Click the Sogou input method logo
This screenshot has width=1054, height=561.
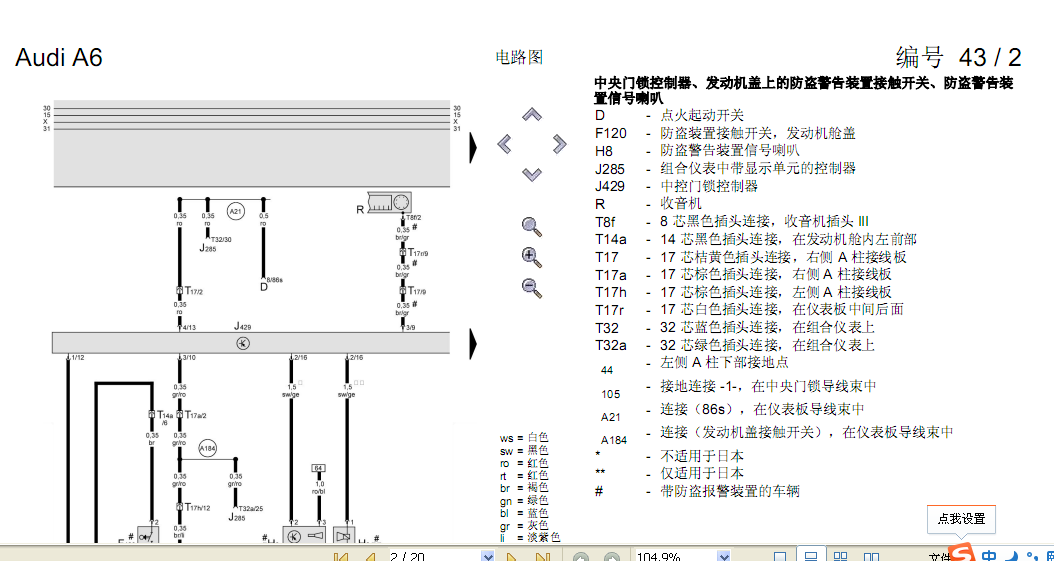[963, 554]
